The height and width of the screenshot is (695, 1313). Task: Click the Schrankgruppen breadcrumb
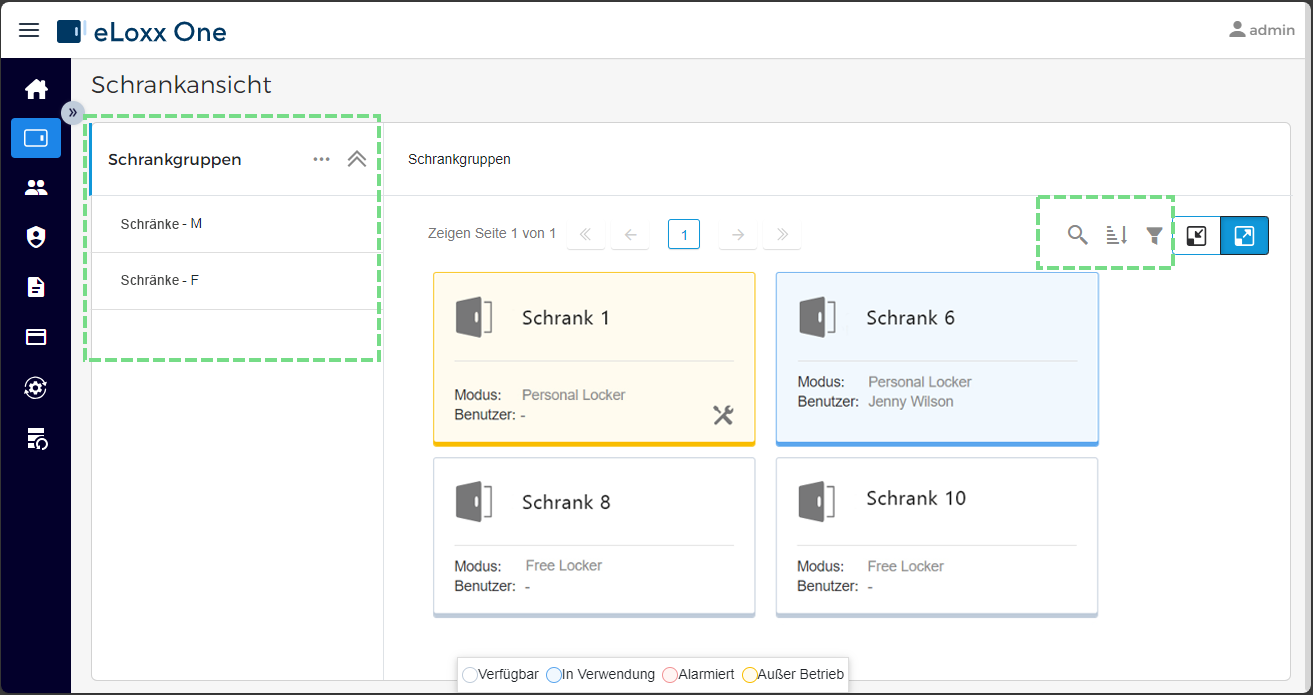pyautogui.click(x=459, y=159)
